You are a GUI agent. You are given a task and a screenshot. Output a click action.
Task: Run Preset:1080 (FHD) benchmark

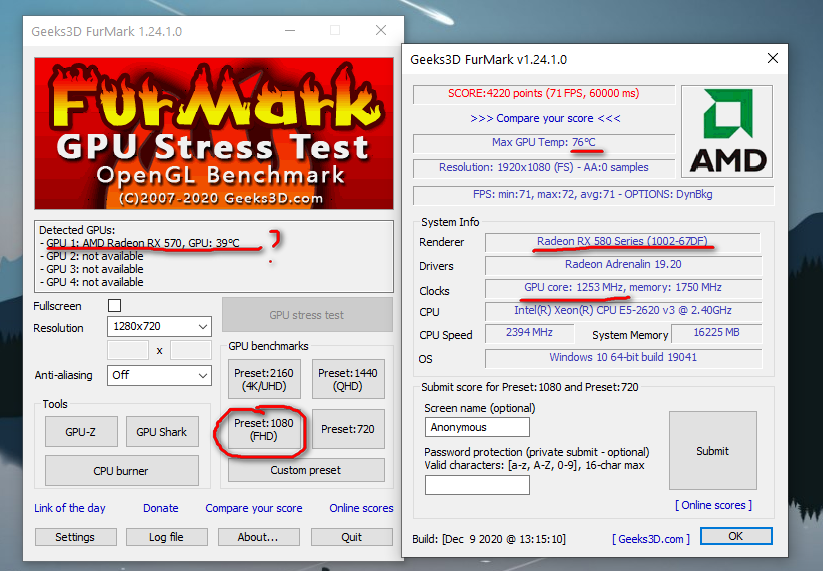(x=264, y=429)
